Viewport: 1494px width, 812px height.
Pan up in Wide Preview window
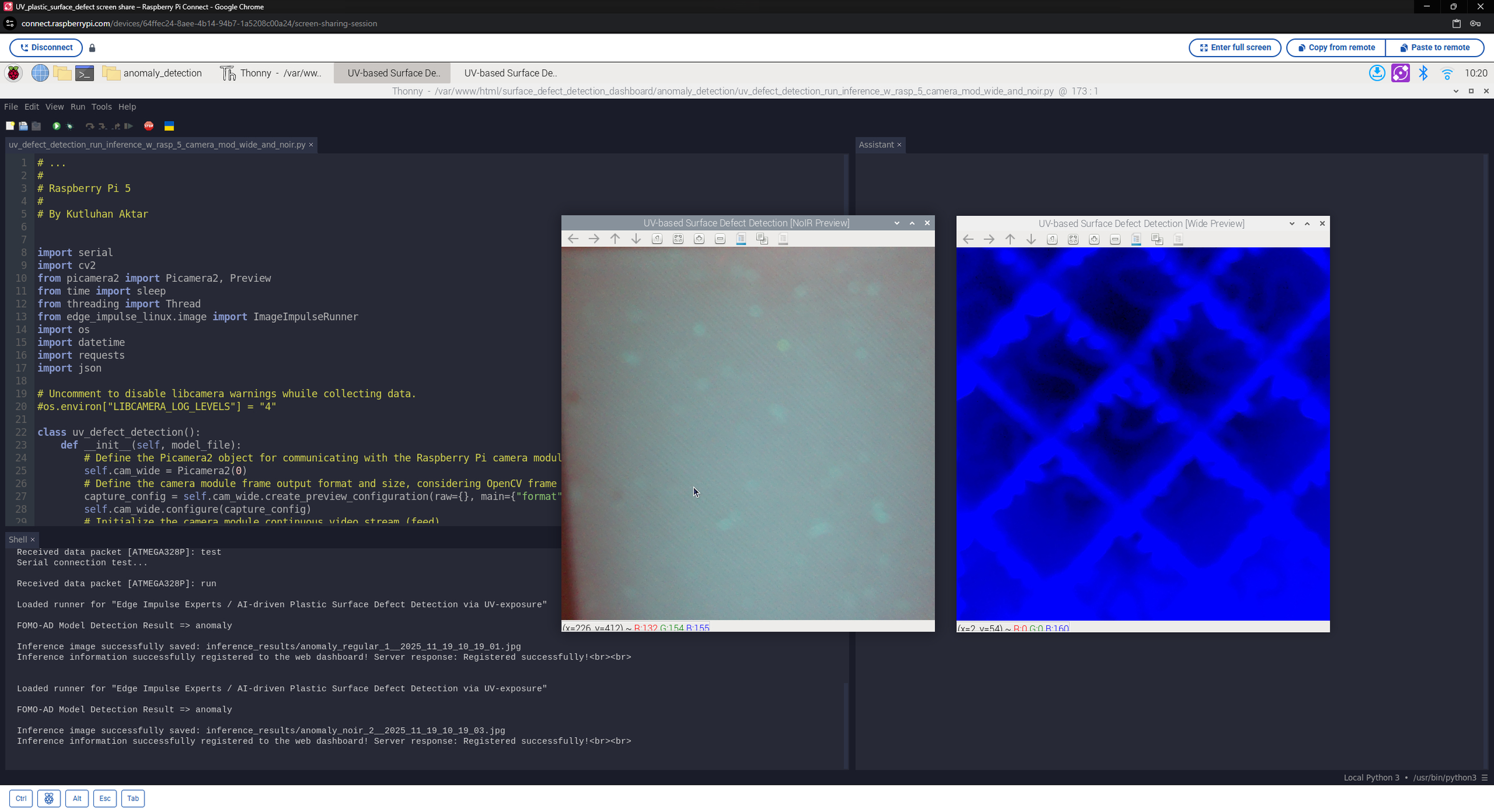pos(1010,240)
